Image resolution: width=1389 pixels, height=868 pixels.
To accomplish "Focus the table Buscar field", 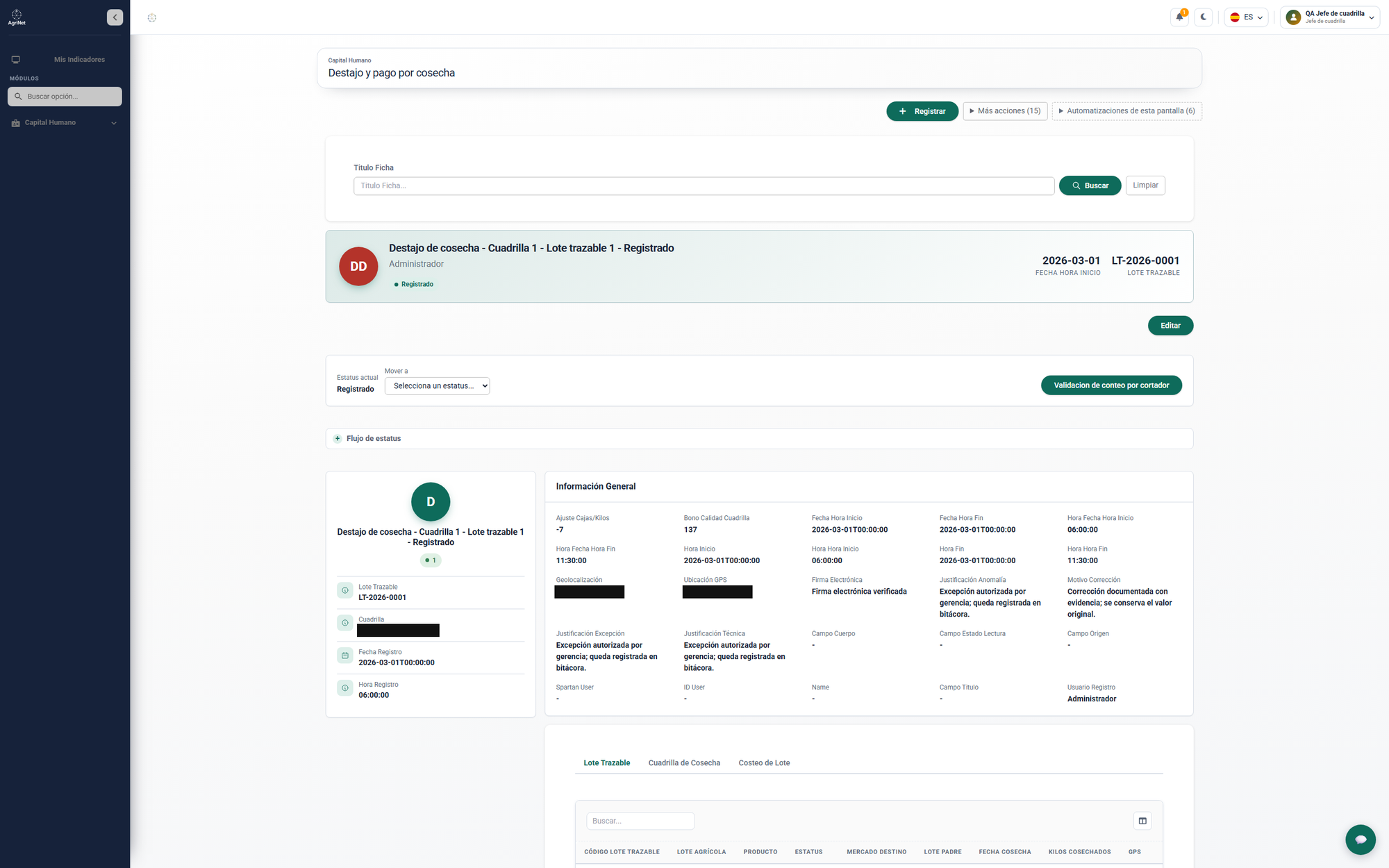I will [x=640, y=821].
